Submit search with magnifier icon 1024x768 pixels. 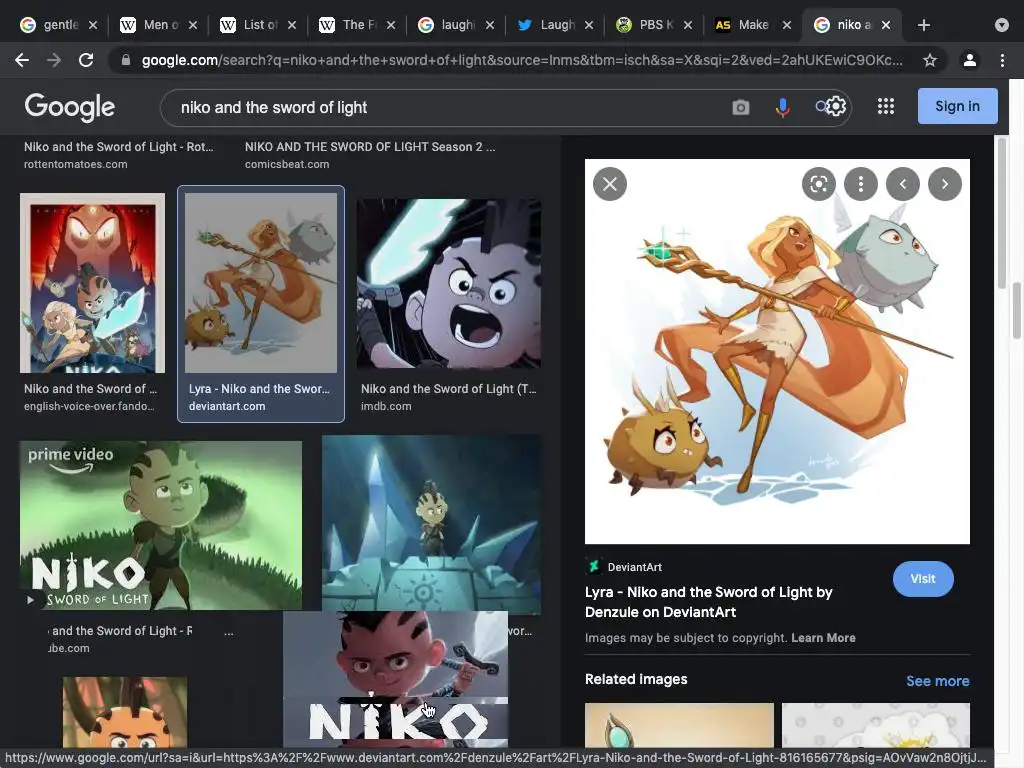[821, 106]
